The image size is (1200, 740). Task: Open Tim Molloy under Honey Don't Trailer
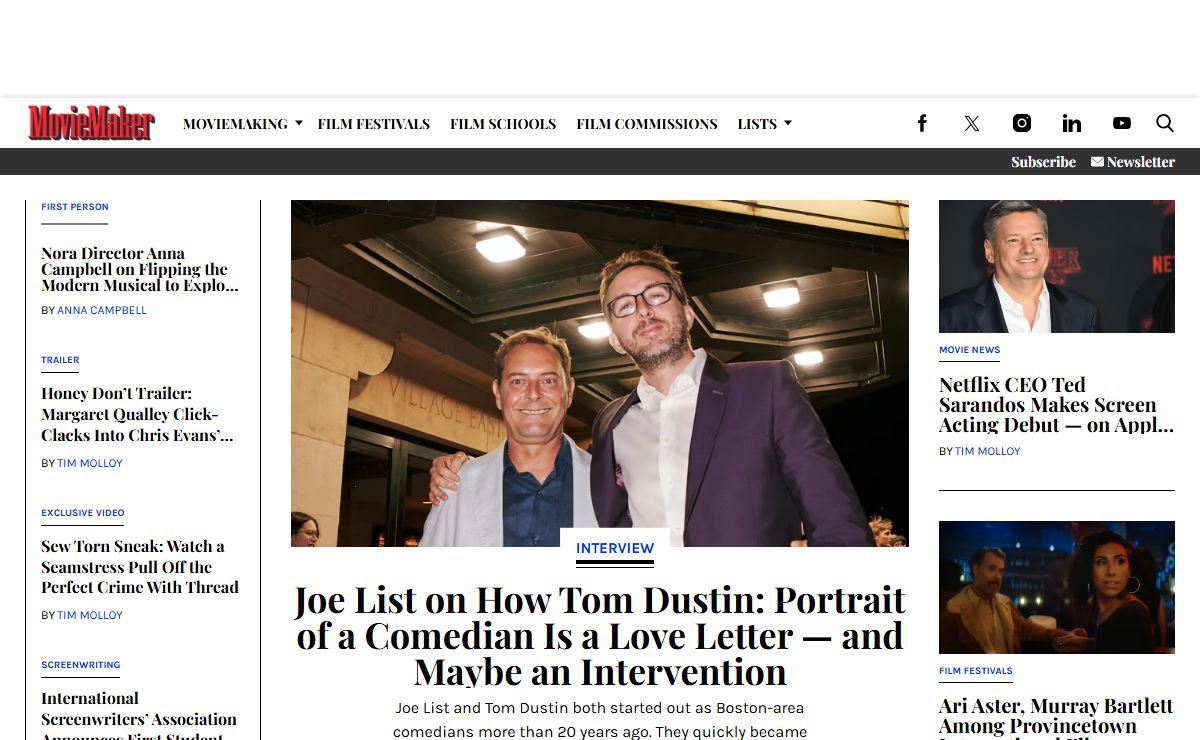click(90, 463)
